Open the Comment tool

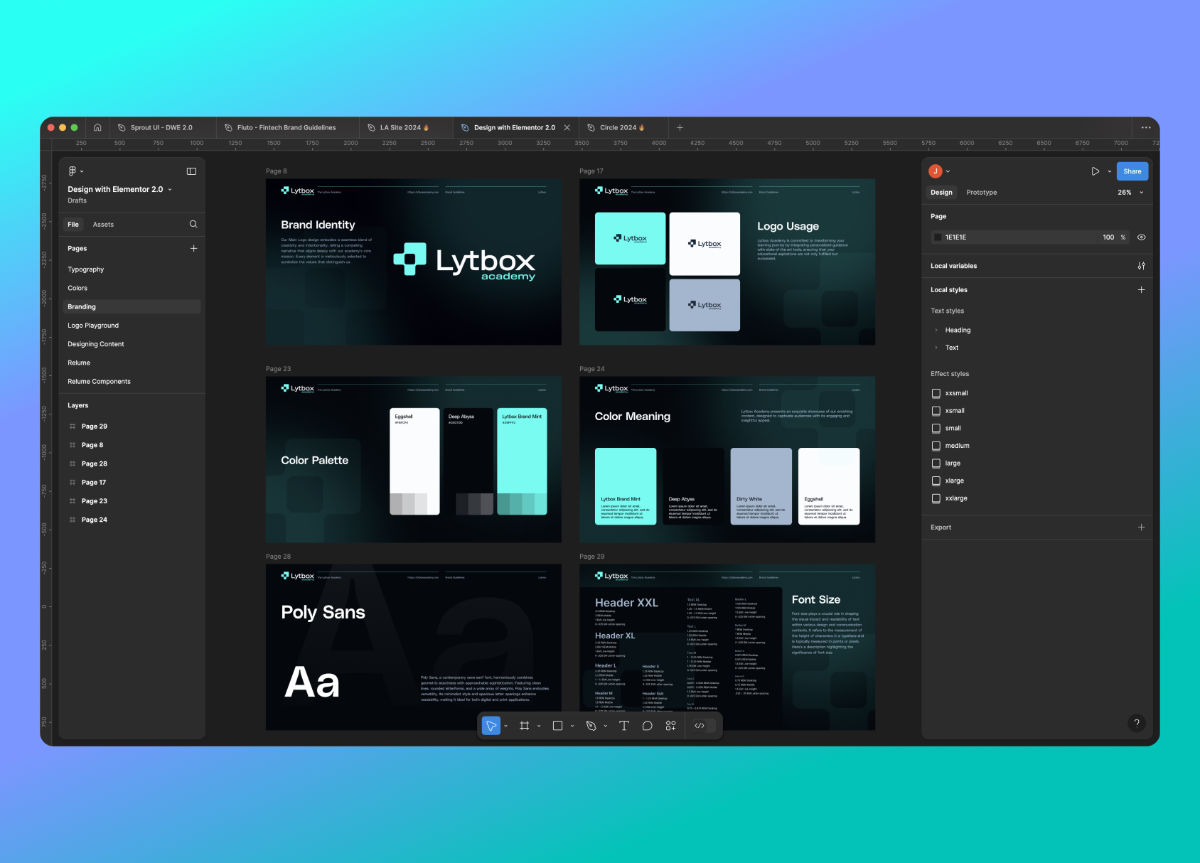(648, 725)
